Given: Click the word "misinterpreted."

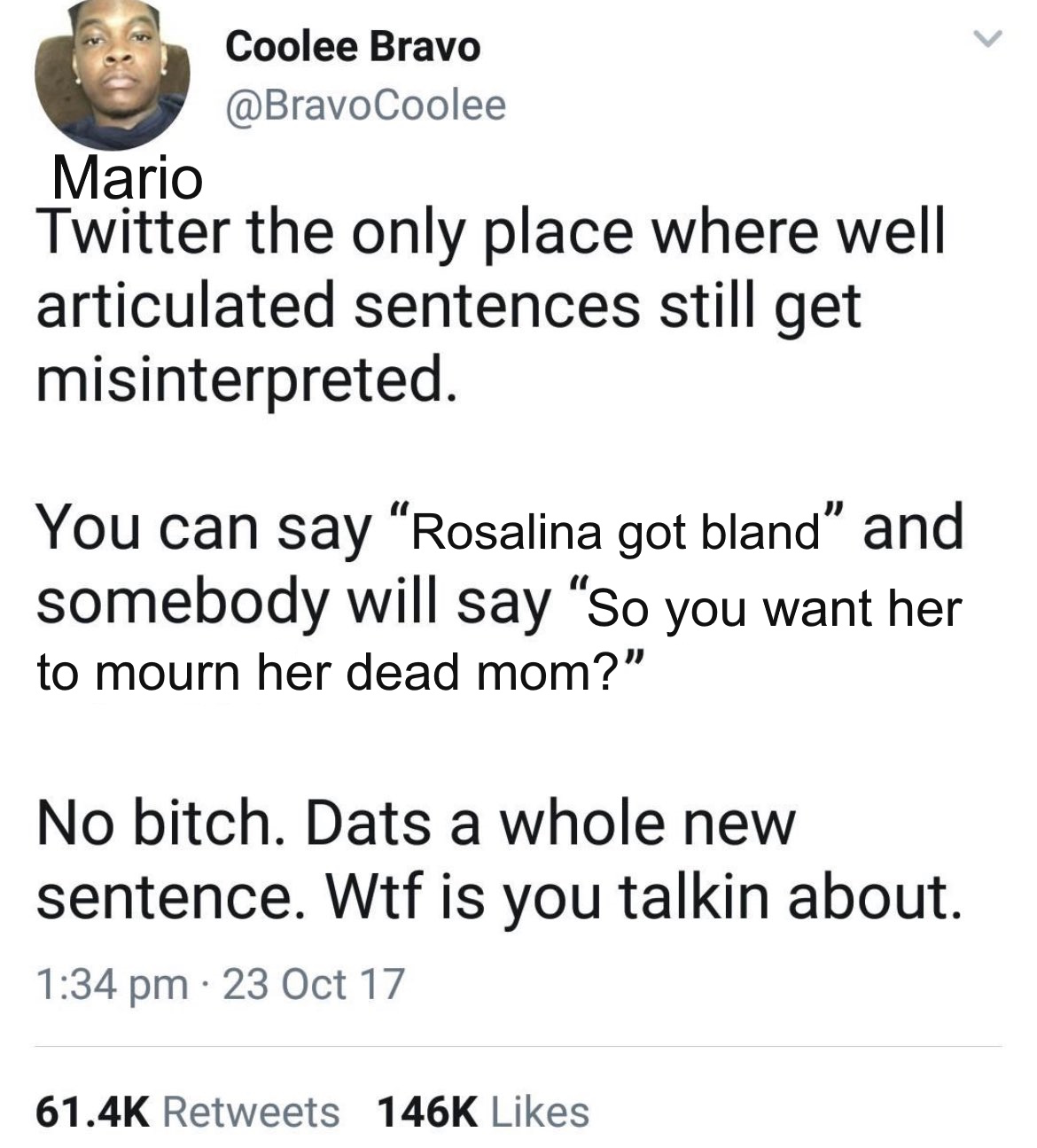Looking at the screenshot, I should coord(247,379).
